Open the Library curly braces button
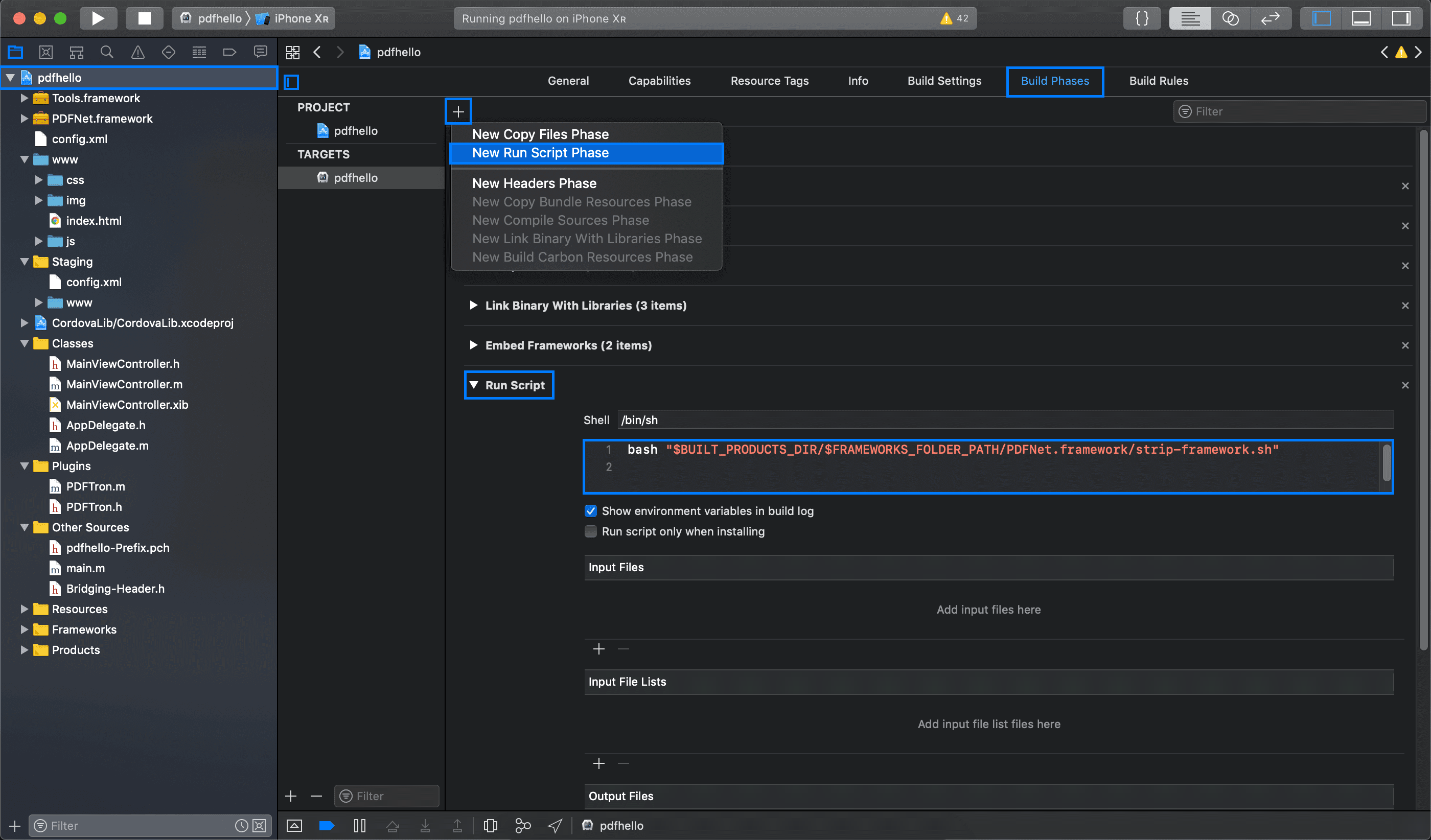The image size is (1431, 840). 1142,18
